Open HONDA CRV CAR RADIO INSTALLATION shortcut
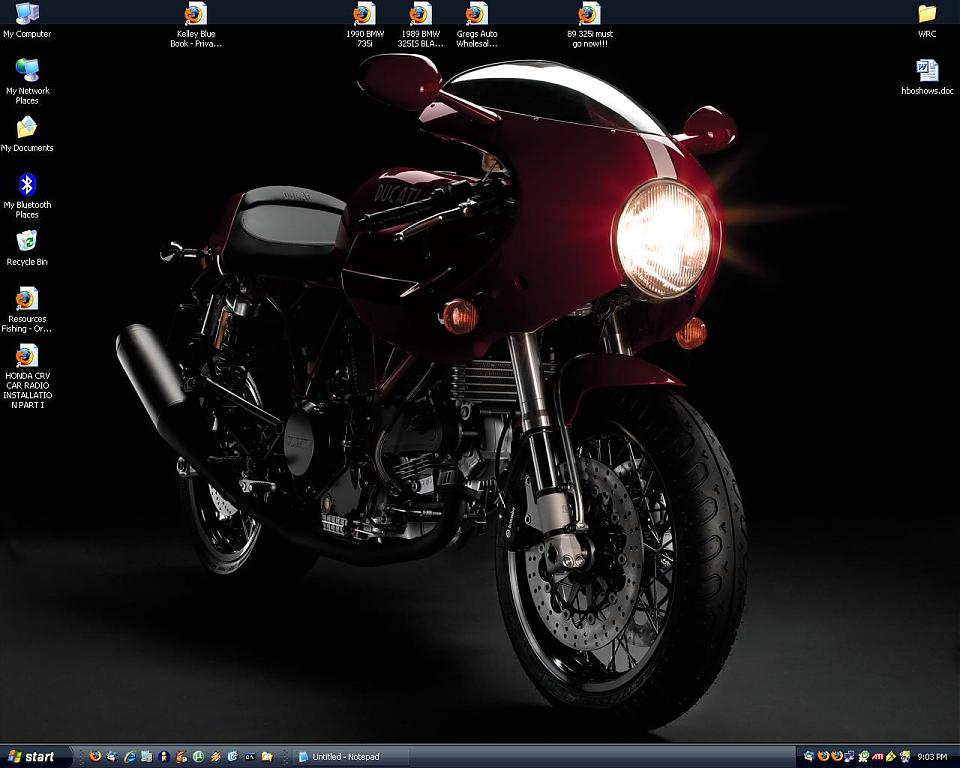Image resolution: width=960 pixels, height=768 pixels. 27,356
